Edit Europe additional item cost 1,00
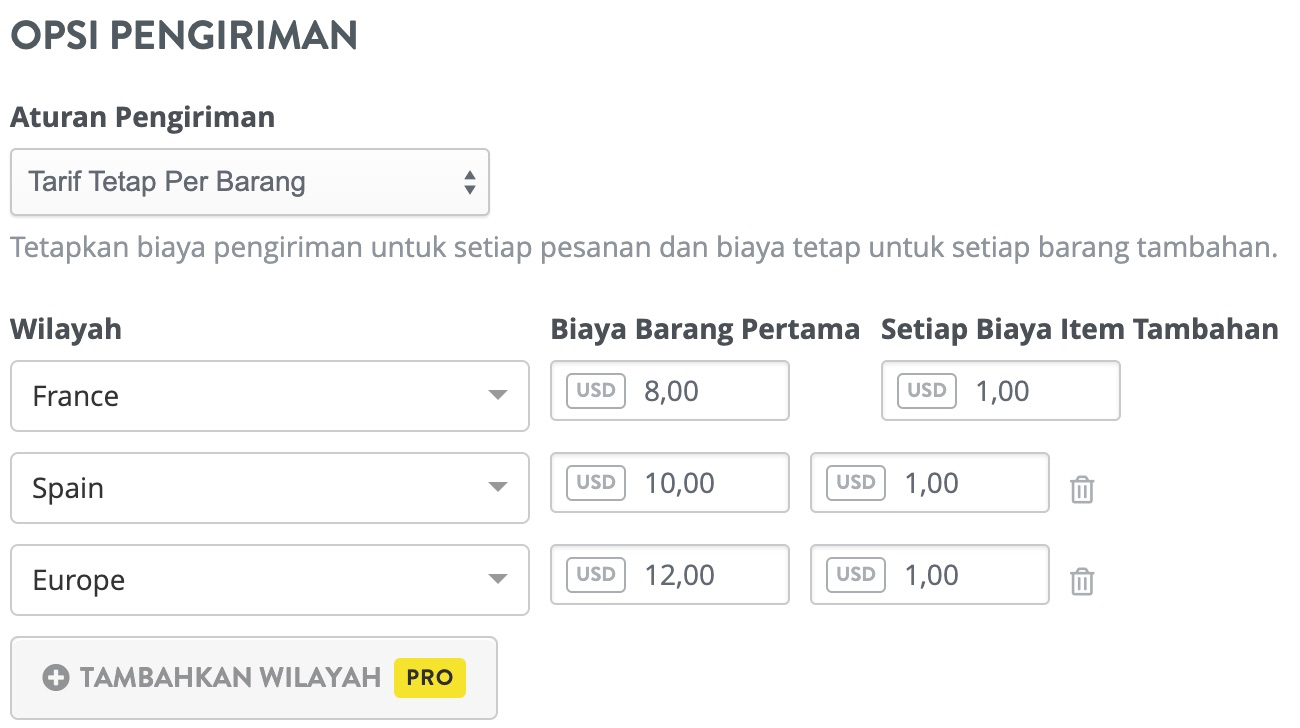 click(x=930, y=574)
